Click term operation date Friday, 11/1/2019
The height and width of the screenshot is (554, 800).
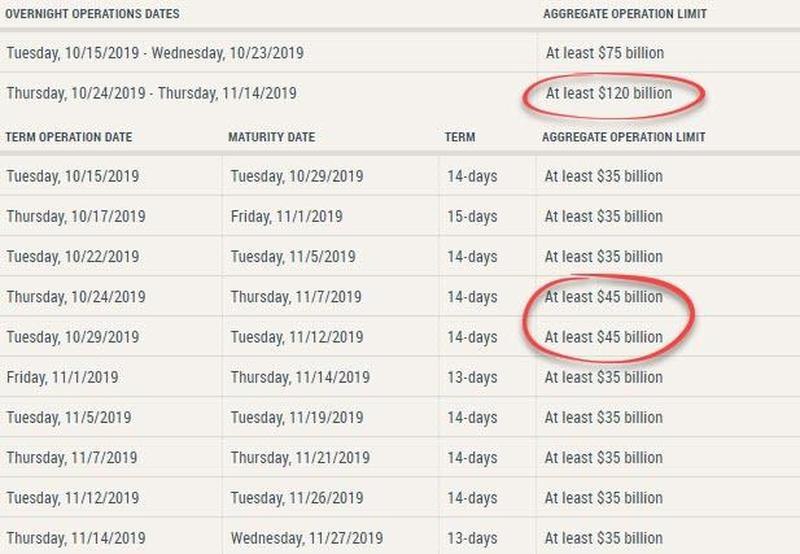62,377
